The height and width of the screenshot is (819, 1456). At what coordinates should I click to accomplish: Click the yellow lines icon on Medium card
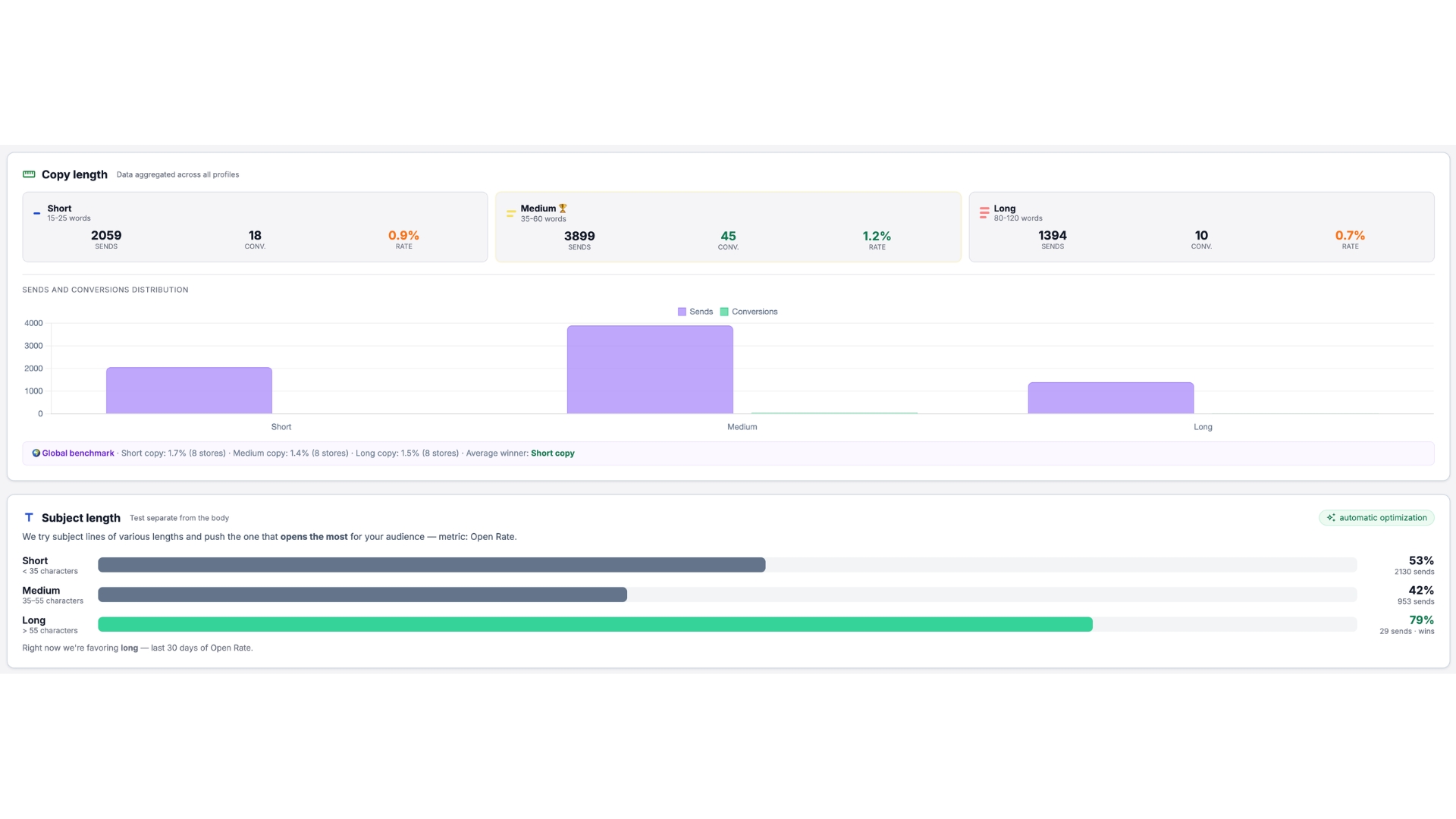511,213
